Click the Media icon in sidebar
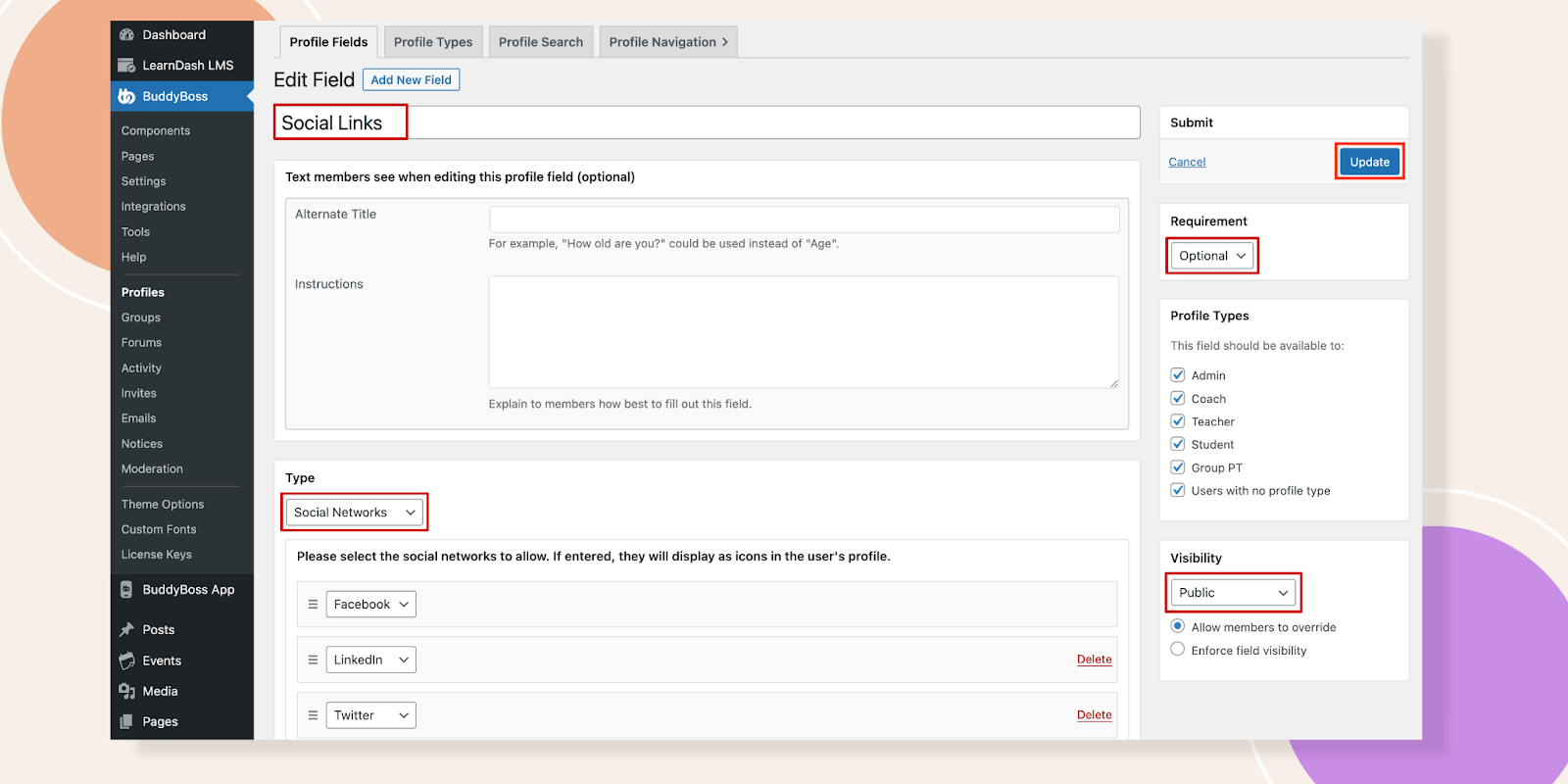Image resolution: width=1568 pixels, height=784 pixels. (126, 691)
